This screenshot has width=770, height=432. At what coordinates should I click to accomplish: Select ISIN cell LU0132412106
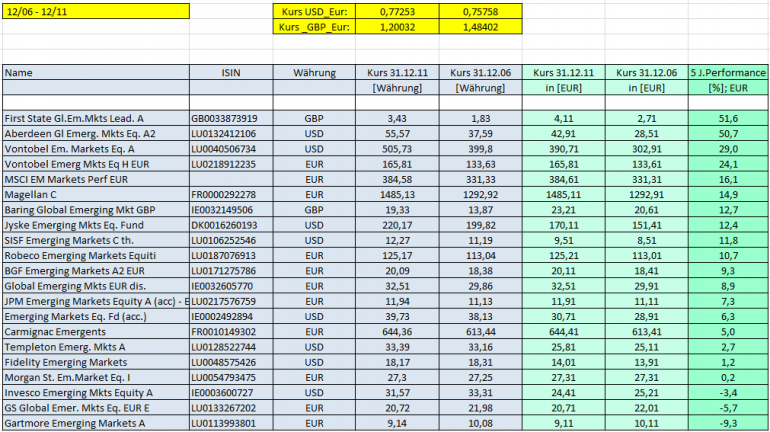tap(231, 134)
